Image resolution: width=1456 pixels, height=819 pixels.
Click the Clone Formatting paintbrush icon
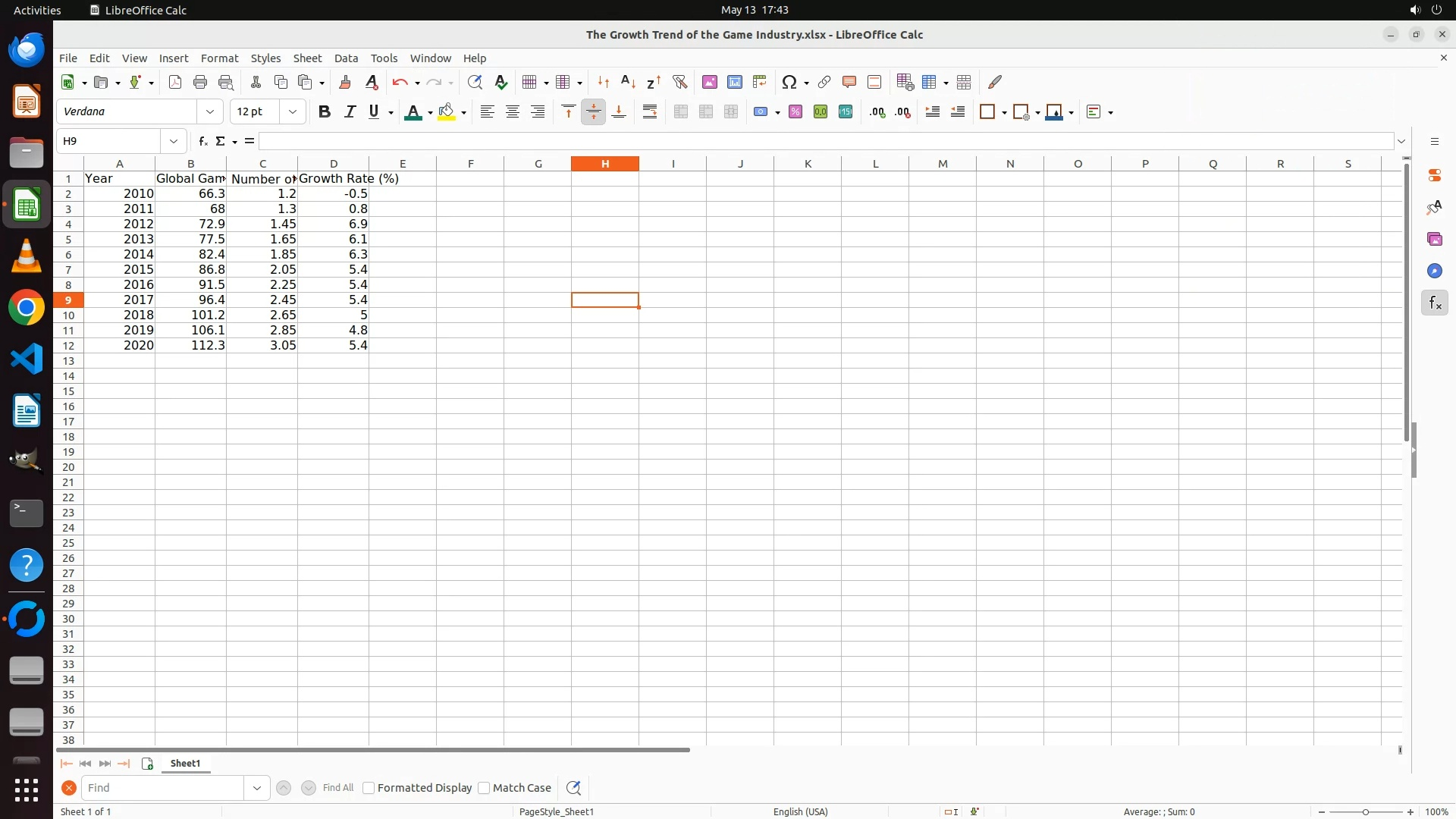coord(345,82)
